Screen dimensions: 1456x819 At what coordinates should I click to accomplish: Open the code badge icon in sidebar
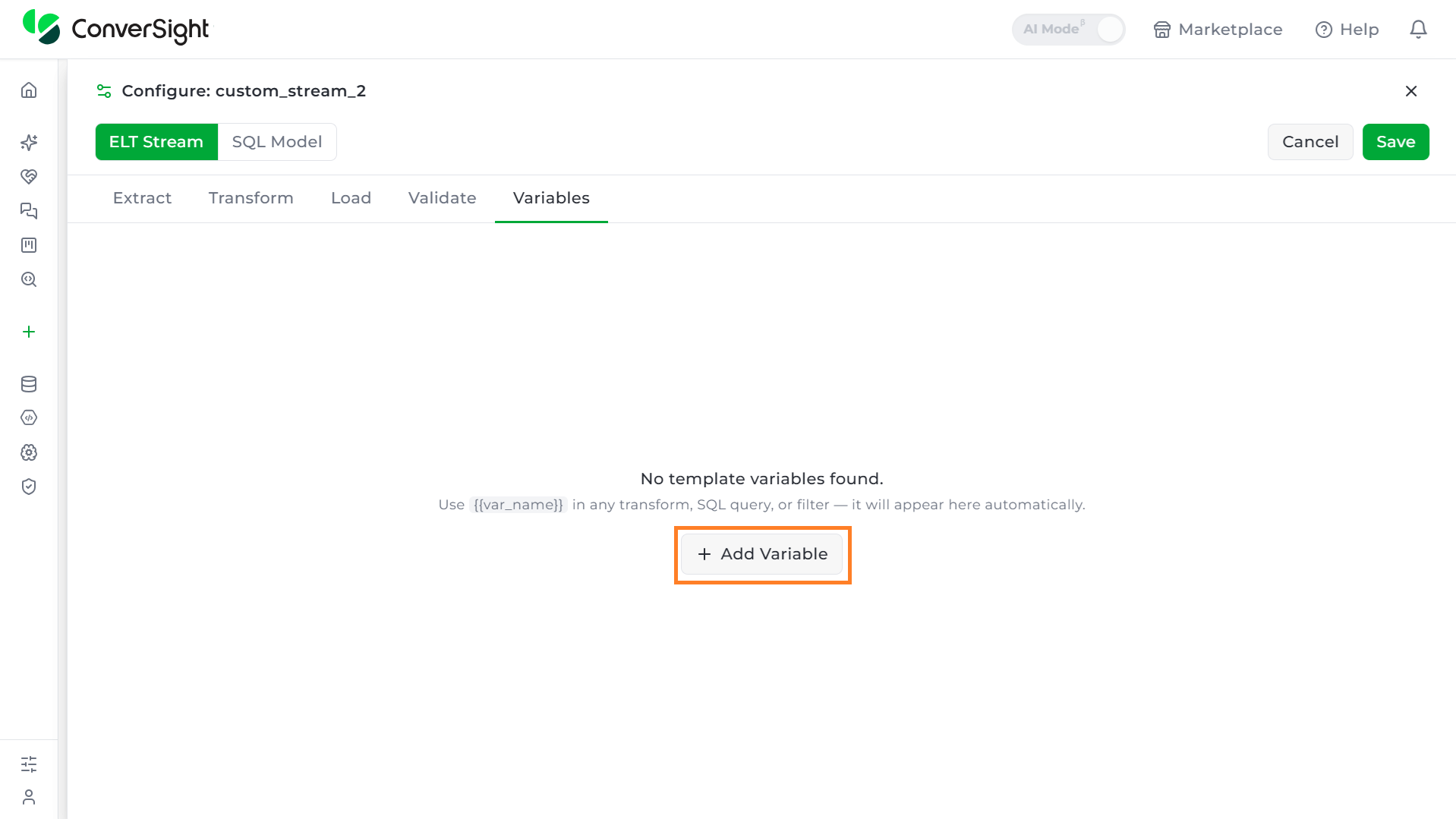(x=29, y=417)
